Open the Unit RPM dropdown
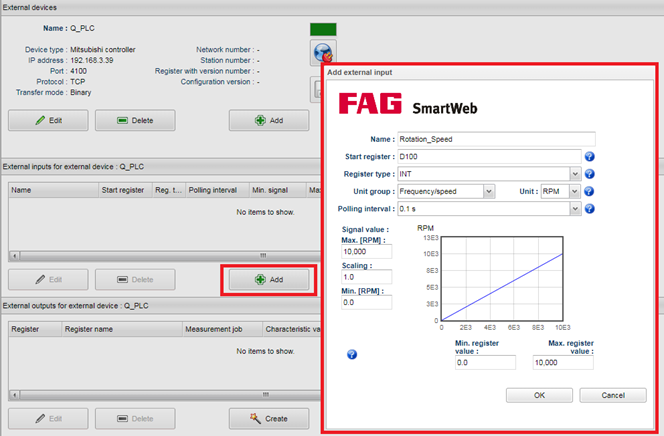The image size is (664, 436). (574, 191)
